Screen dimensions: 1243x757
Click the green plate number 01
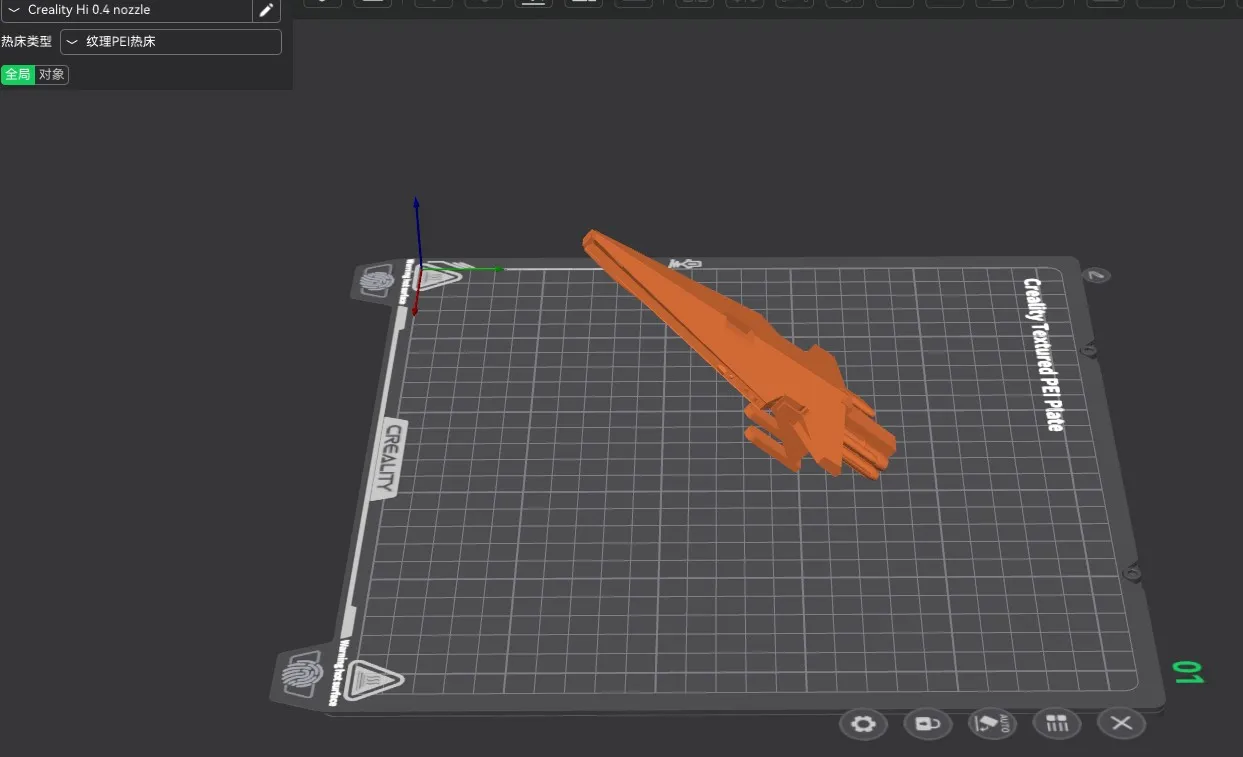(1188, 672)
